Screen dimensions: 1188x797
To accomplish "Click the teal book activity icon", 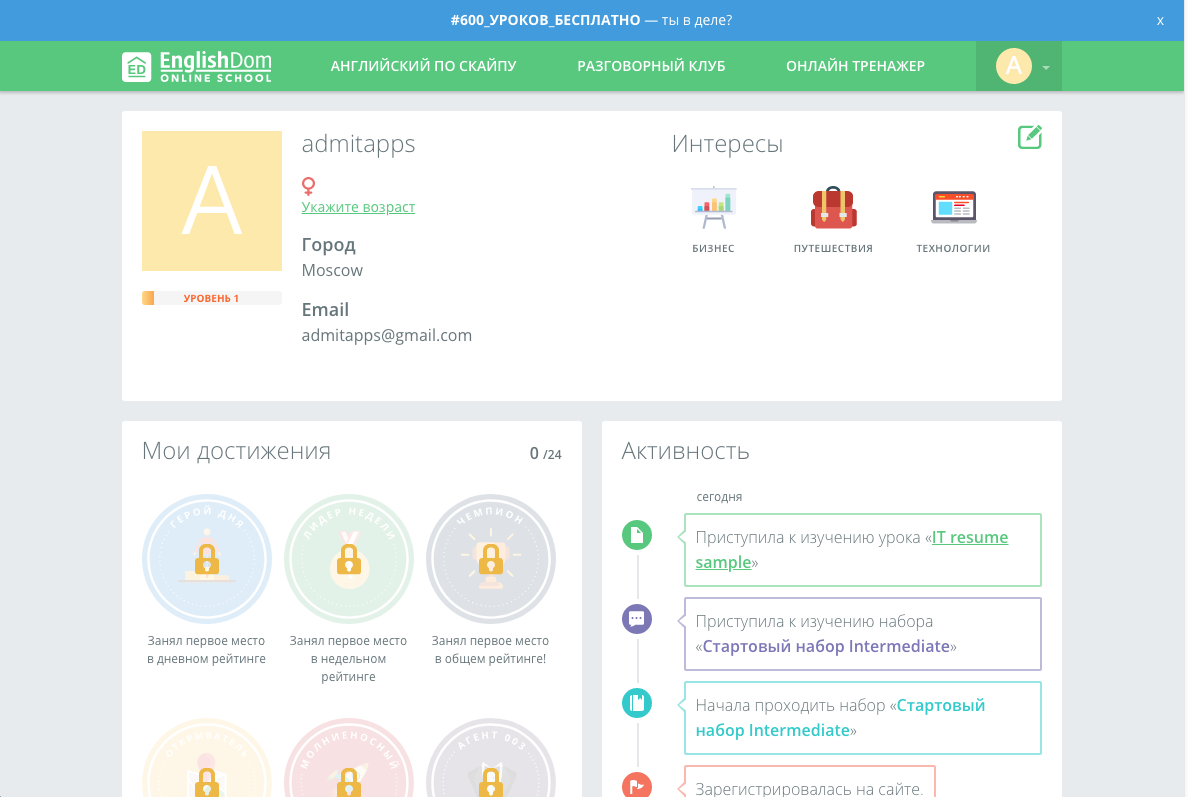I will pos(636,703).
